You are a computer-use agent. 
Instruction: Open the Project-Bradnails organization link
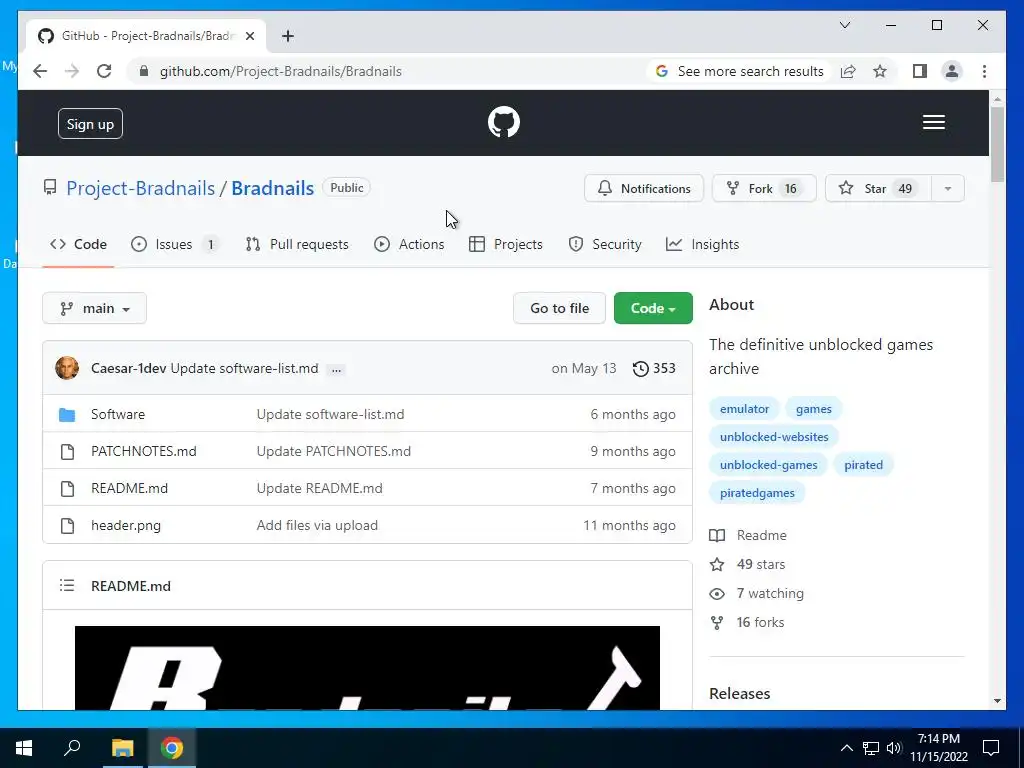[x=140, y=188]
